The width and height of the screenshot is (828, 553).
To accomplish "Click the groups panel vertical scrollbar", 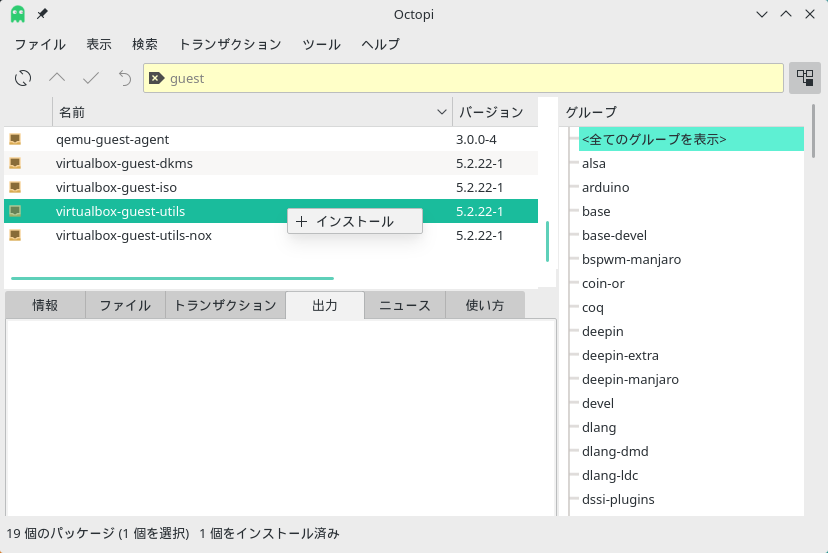I will (x=814, y=129).
